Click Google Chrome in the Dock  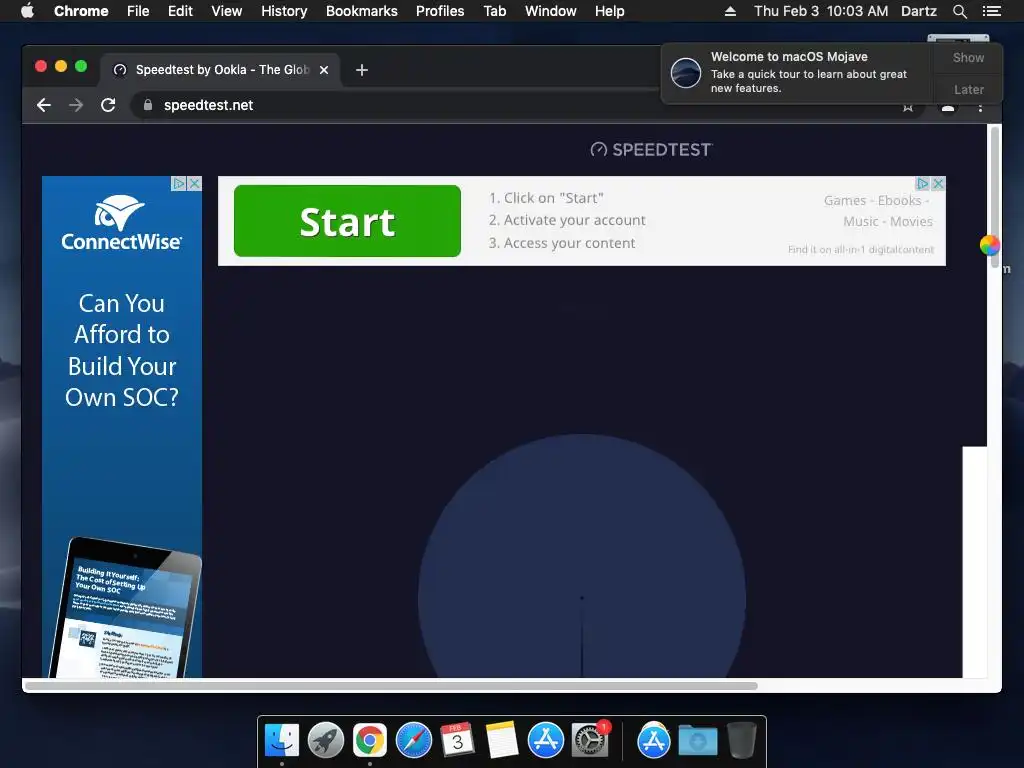pos(370,741)
